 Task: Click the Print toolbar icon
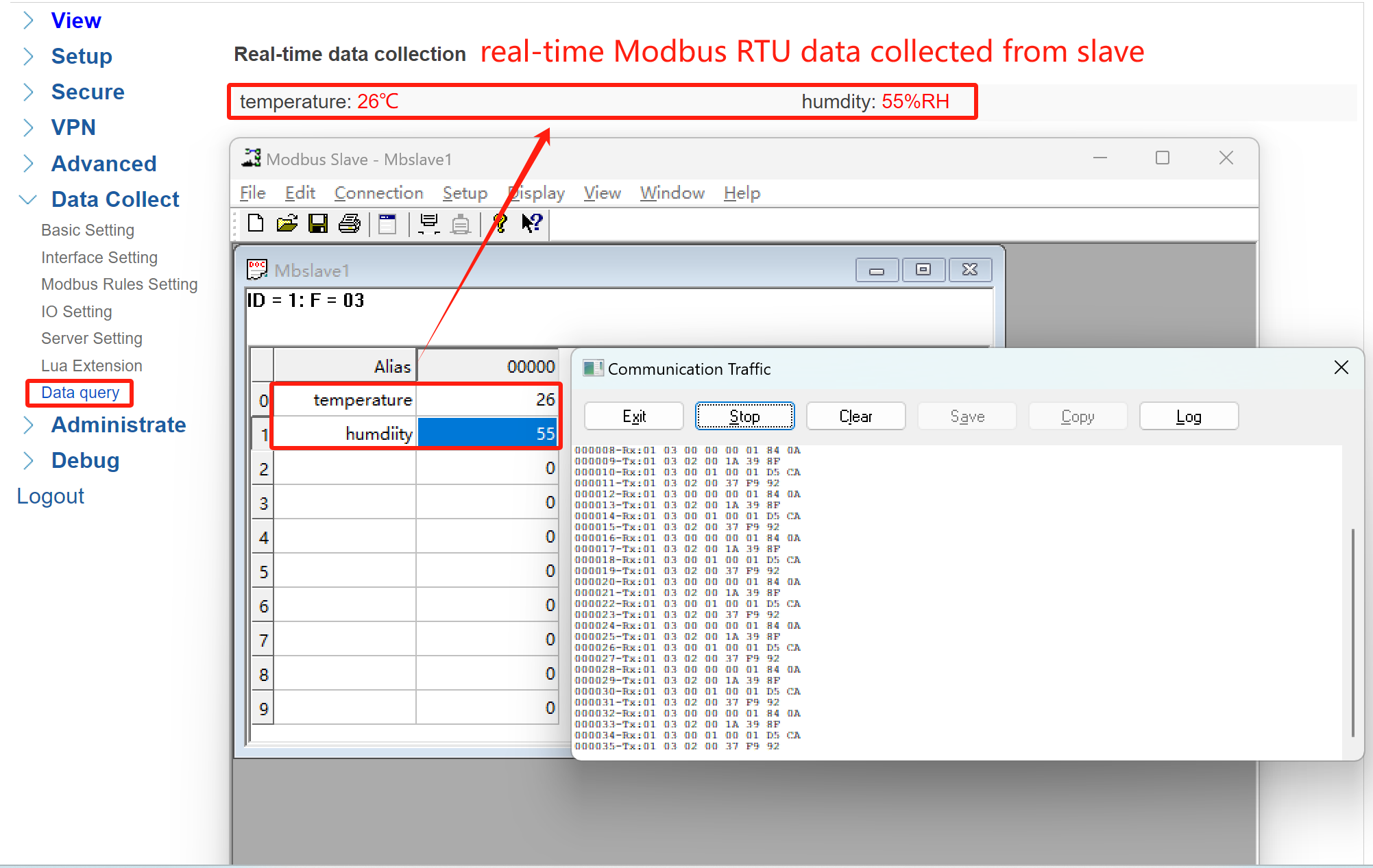pyautogui.click(x=350, y=223)
